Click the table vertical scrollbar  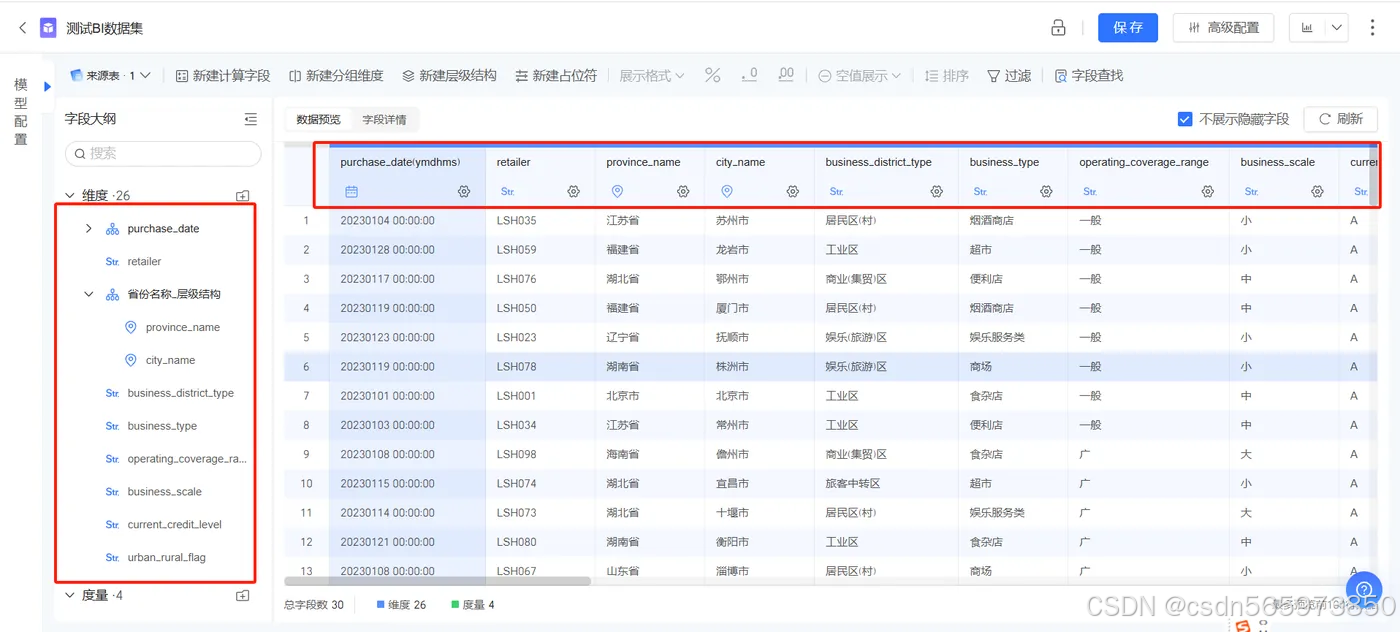pos(1375,177)
